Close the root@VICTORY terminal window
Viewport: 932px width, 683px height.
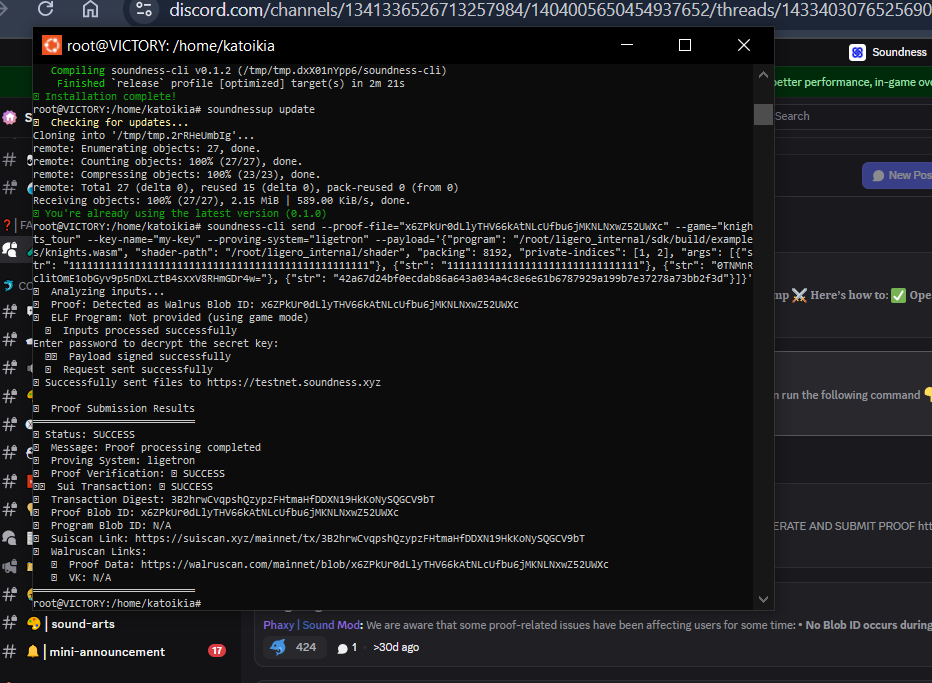pyautogui.click(x=744, y=45)
